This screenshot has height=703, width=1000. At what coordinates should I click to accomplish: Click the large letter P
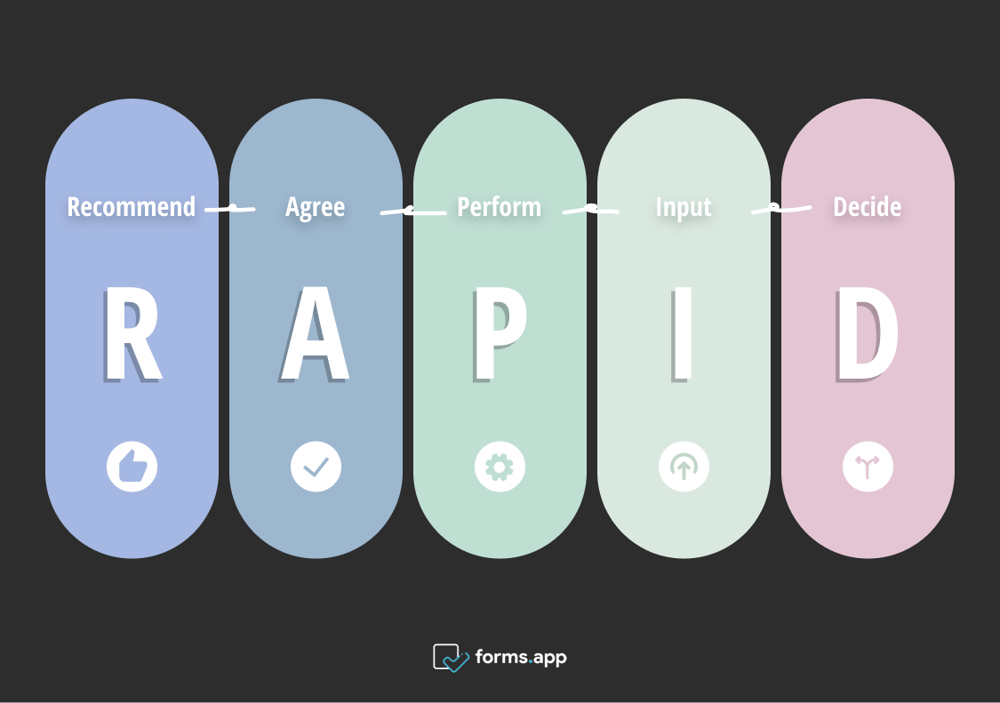tap(499, 335)
